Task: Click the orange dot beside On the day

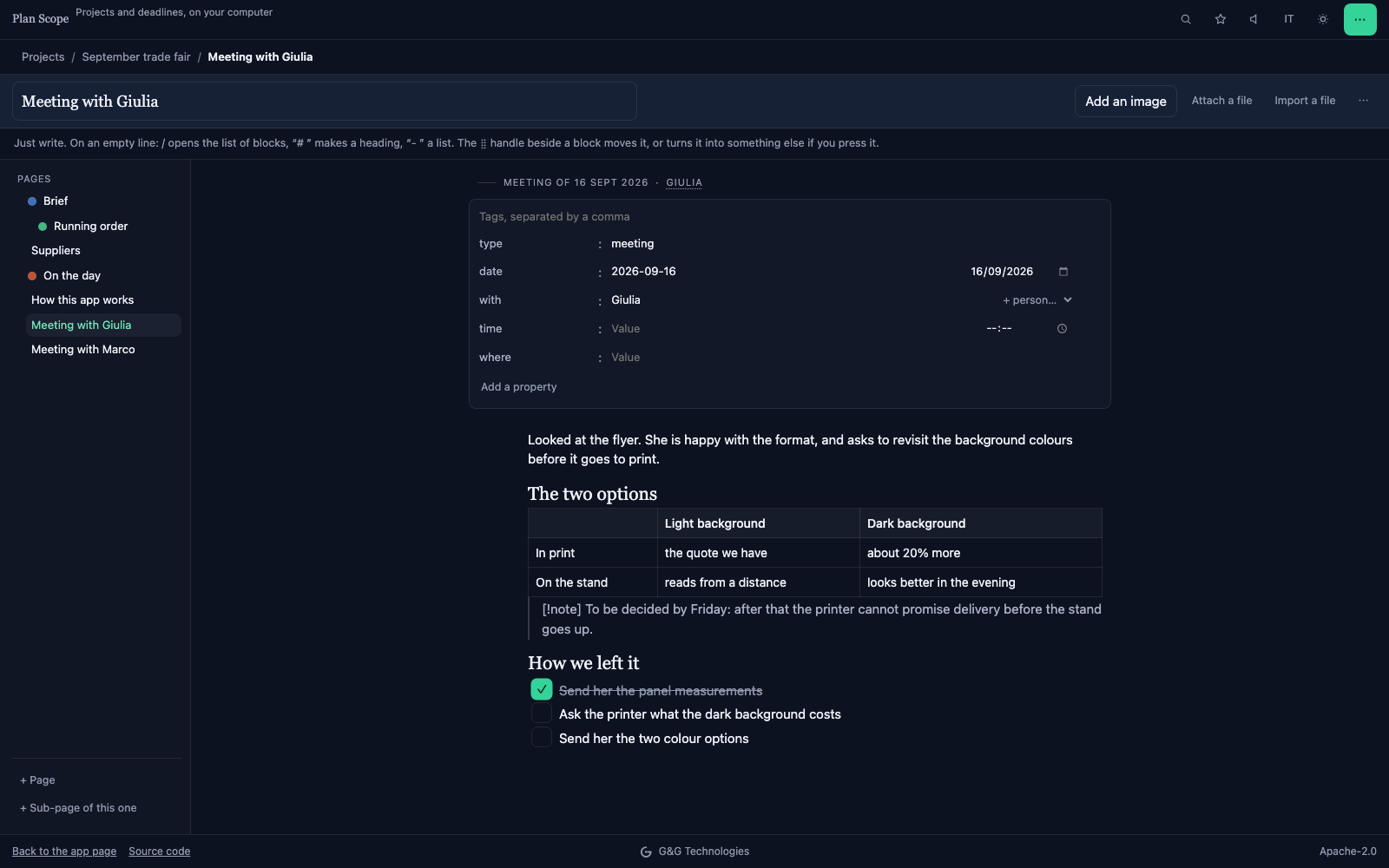Action: coord(32,276)
